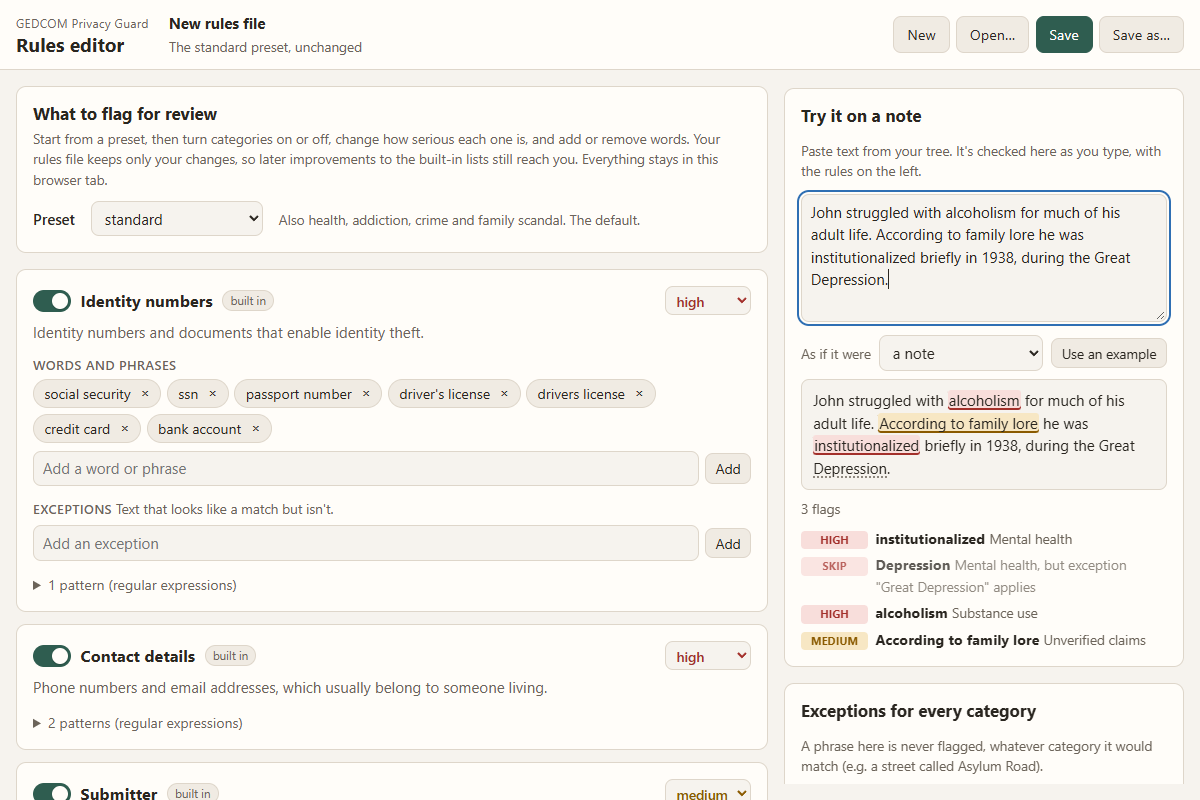Click 'Use an example' button

[x=1109, y=353]
